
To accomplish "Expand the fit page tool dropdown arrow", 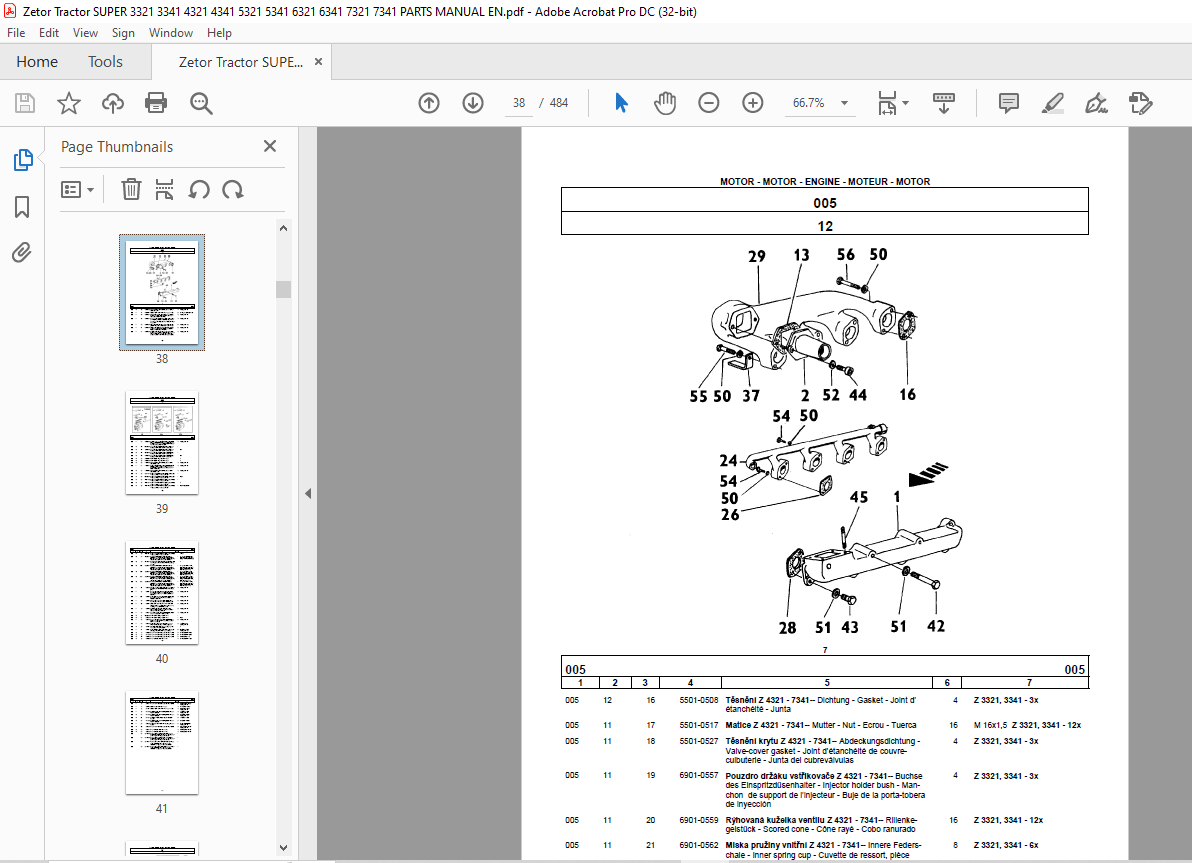I will click(x=905, y=103).
